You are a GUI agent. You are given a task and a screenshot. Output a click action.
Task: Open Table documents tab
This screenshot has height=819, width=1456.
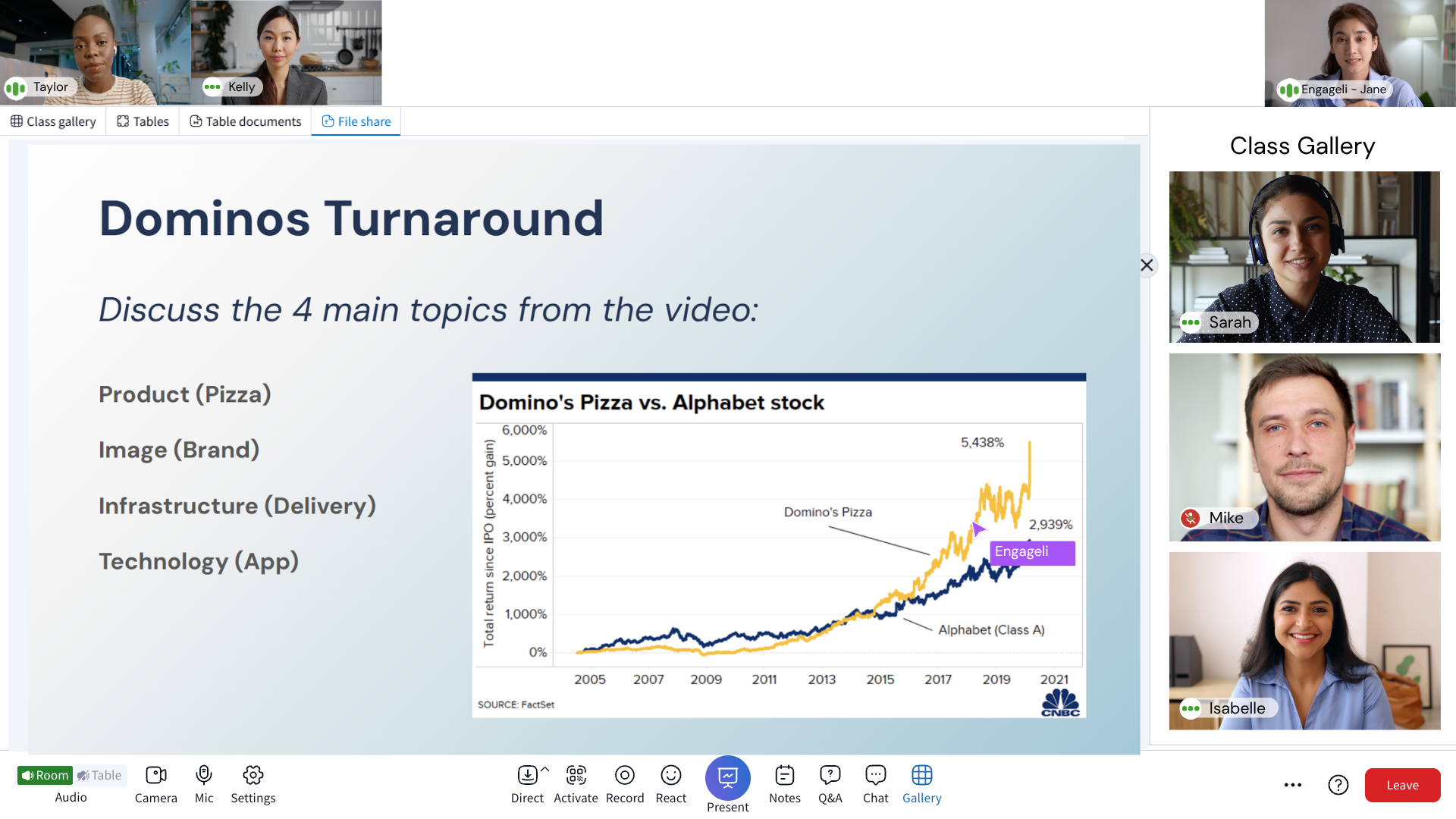(x=245, y=121)
